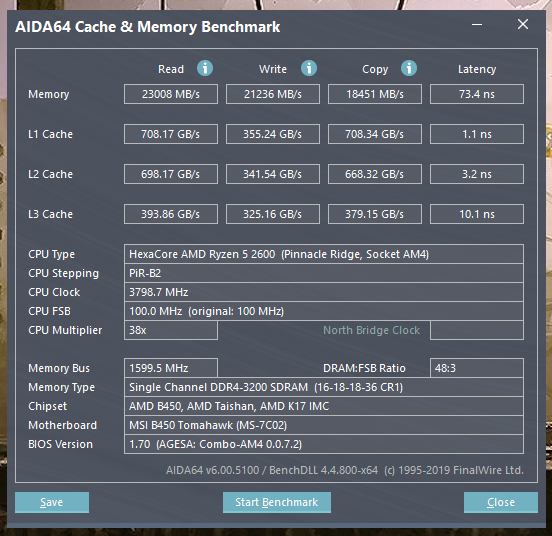
Task: Click the Memory row label
Action: tap(49, 94)
